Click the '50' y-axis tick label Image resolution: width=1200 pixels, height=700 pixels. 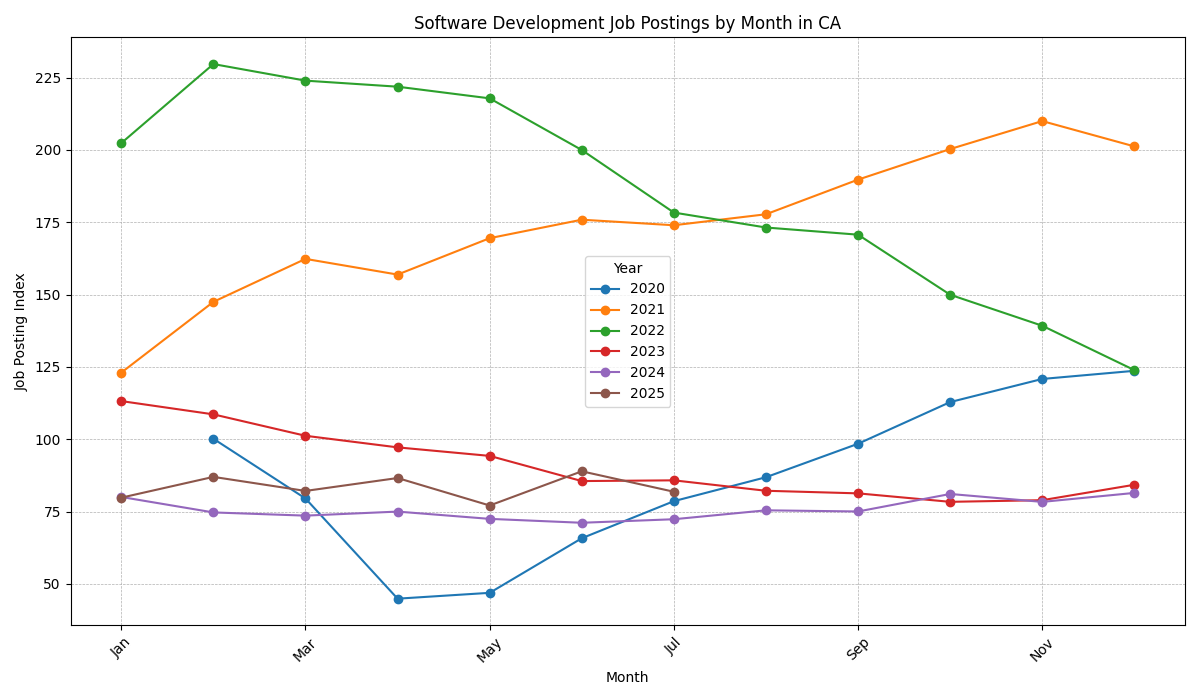[51, 584]
